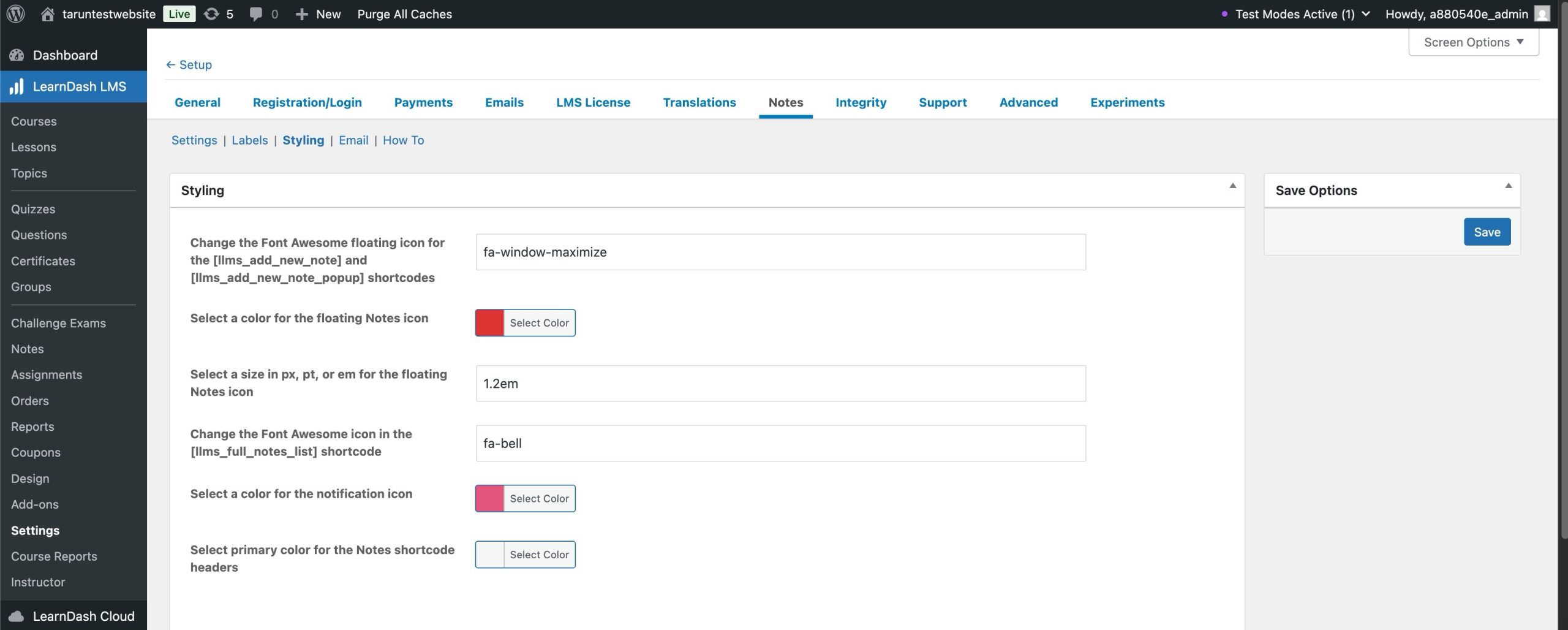
Task: Click Select Color for notification icon
Action: 539,498
